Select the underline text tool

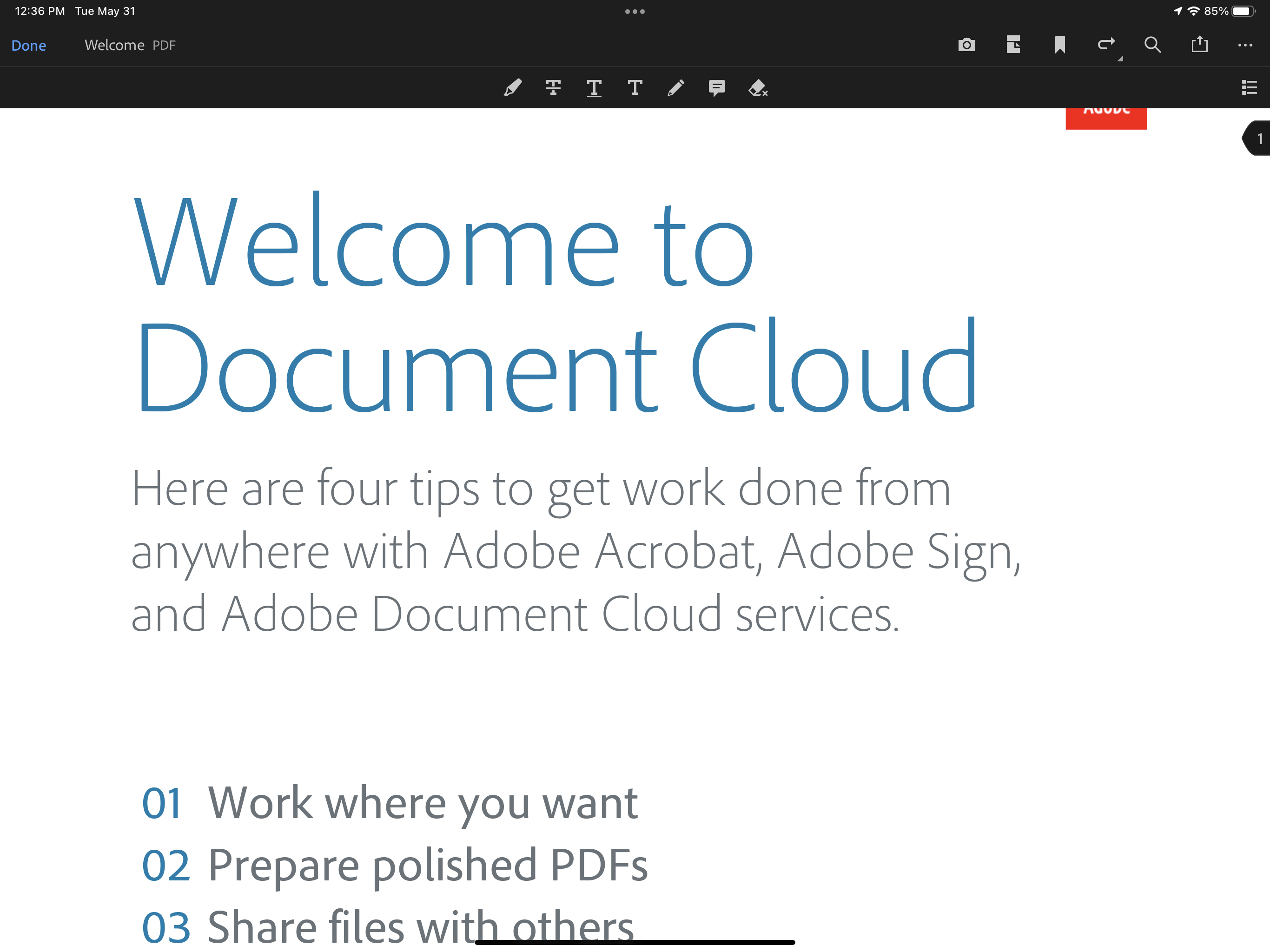coord(594,88)
